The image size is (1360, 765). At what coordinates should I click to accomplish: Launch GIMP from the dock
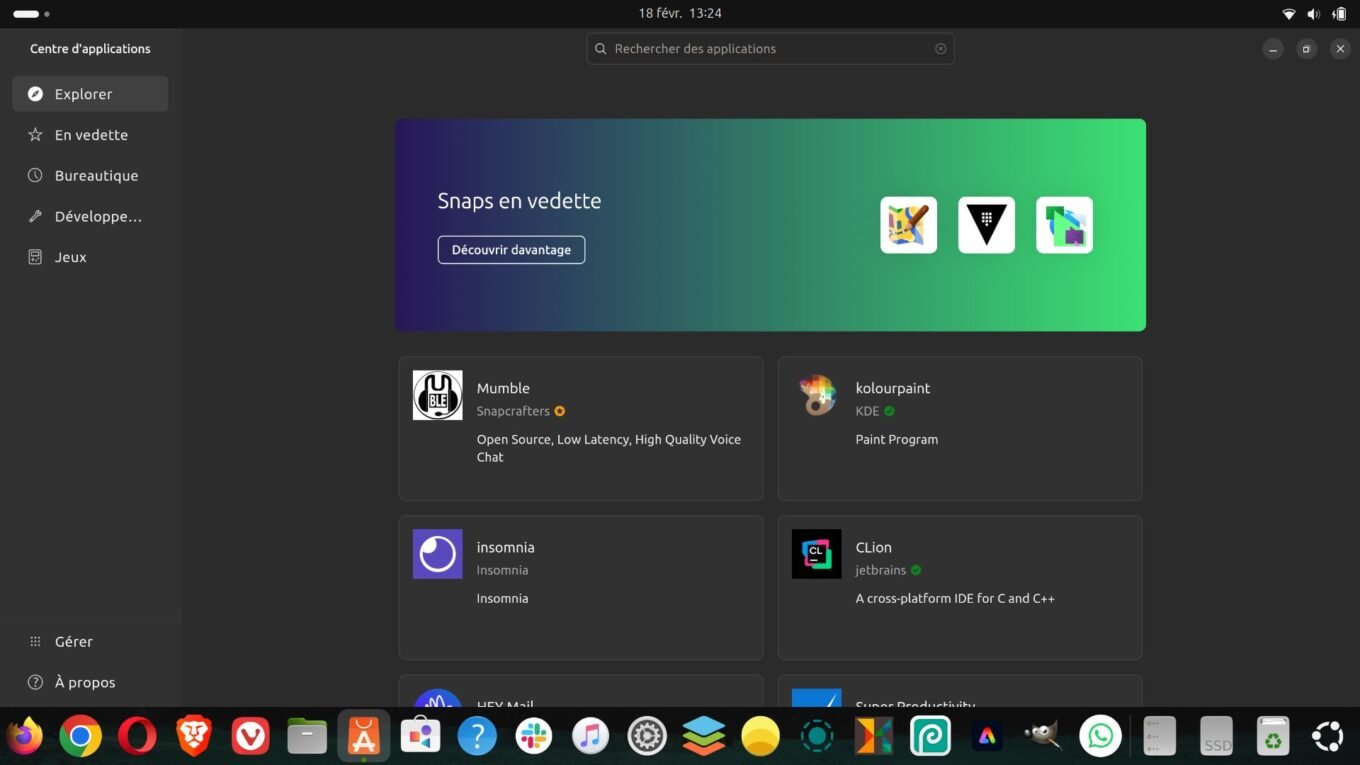coord(1043,736)
